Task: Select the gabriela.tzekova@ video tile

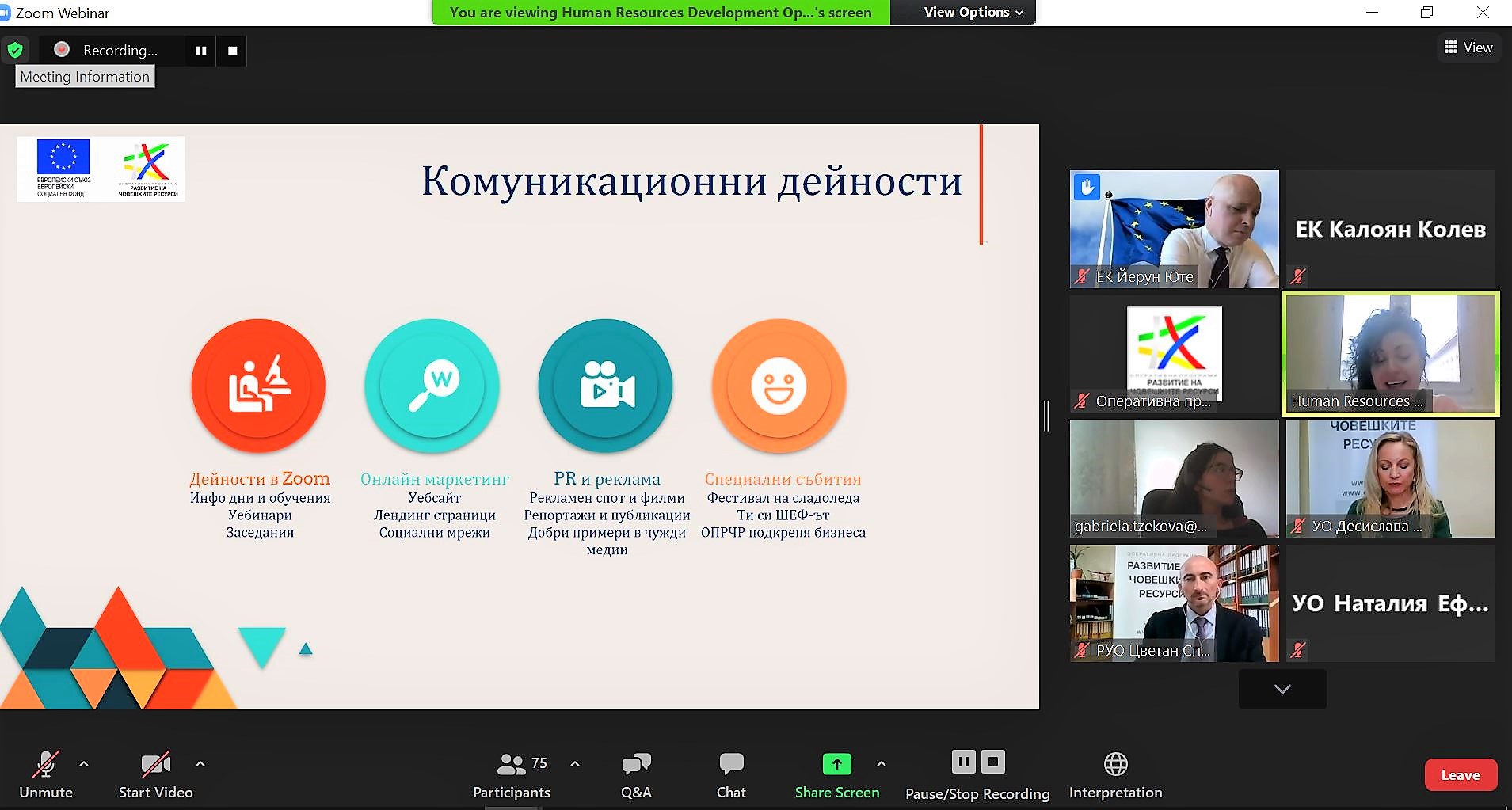Action: coord(1174,479)
